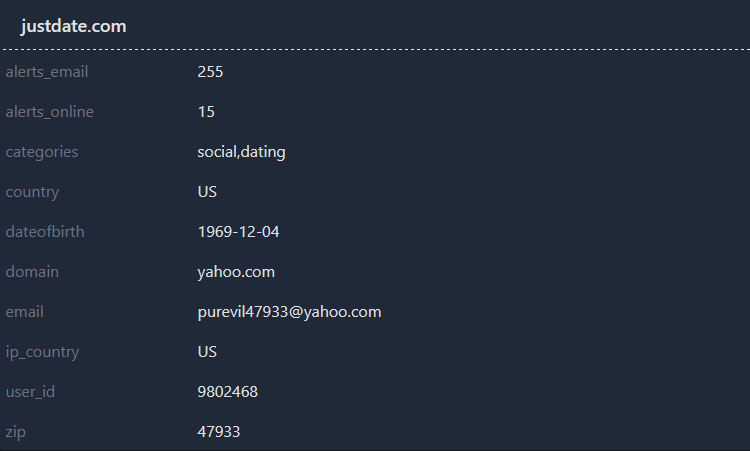Select the country field label

(x=33, y=192)
